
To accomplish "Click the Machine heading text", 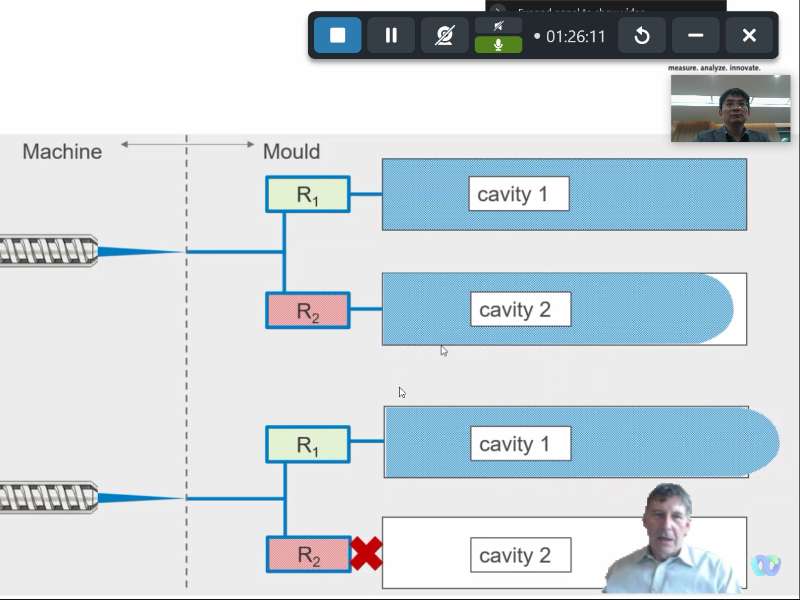I will click(x=62, y=152).
